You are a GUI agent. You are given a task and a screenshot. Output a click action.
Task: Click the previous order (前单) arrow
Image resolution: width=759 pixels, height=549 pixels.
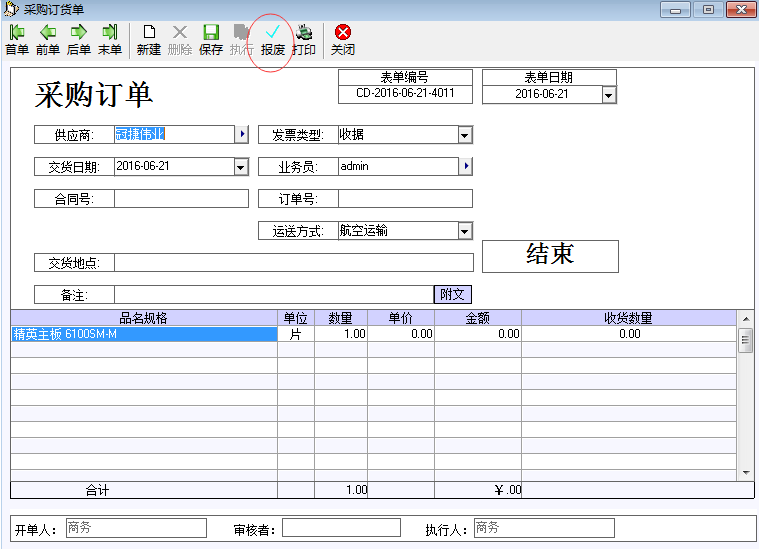(x=48, y=32)
